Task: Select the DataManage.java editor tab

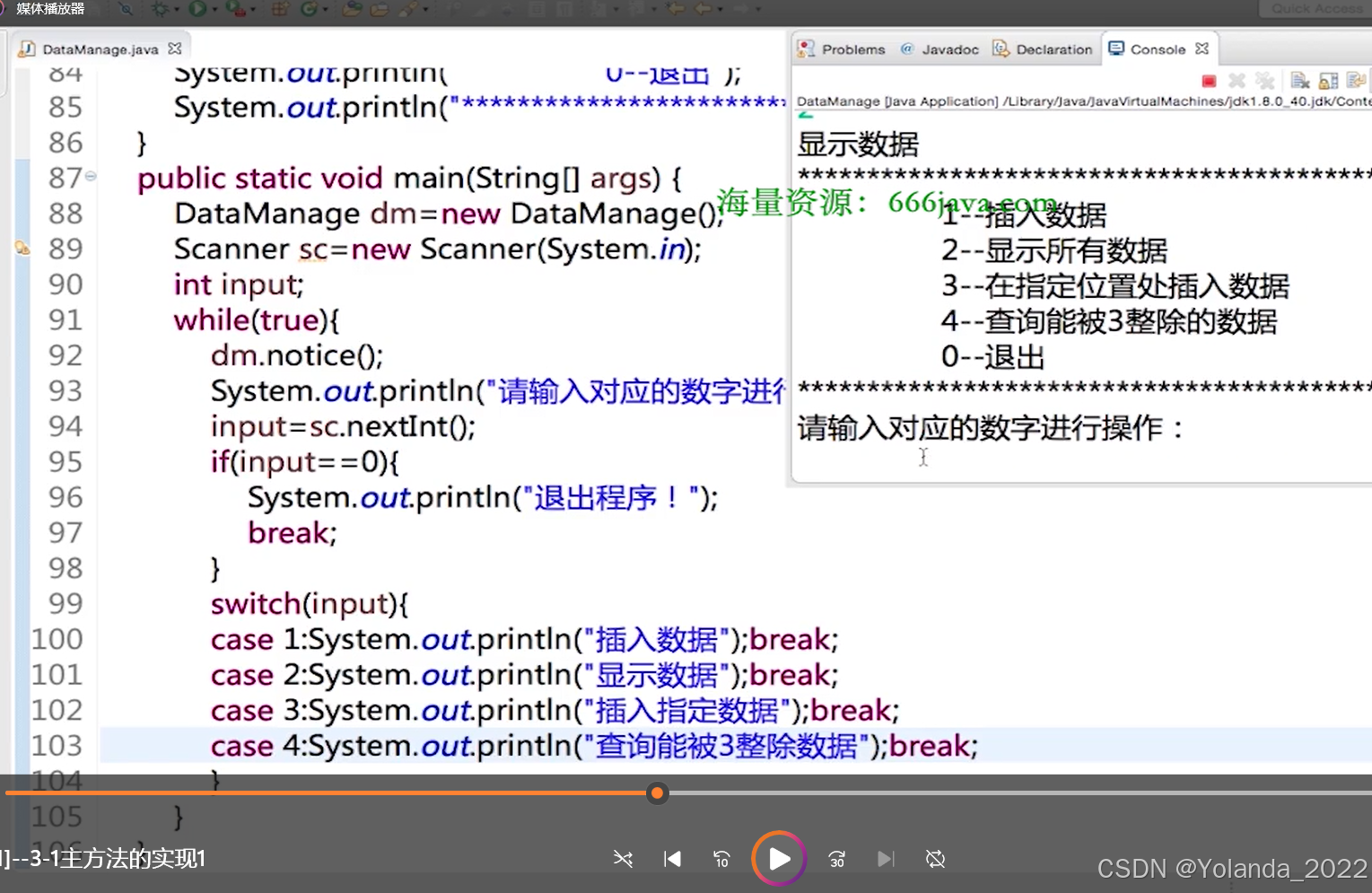Action: [x=99, y=49]
